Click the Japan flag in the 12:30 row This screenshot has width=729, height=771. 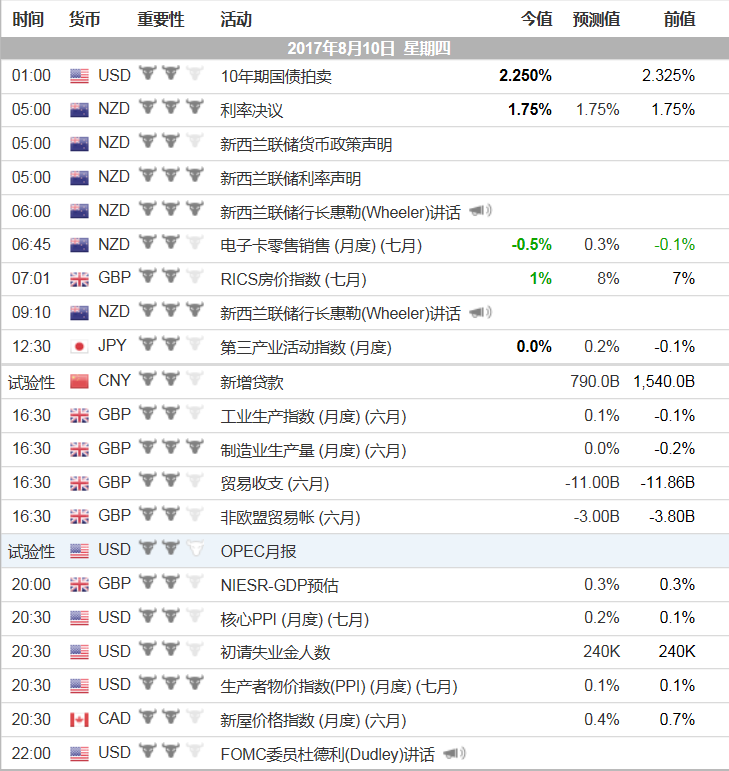pos(79,347)
